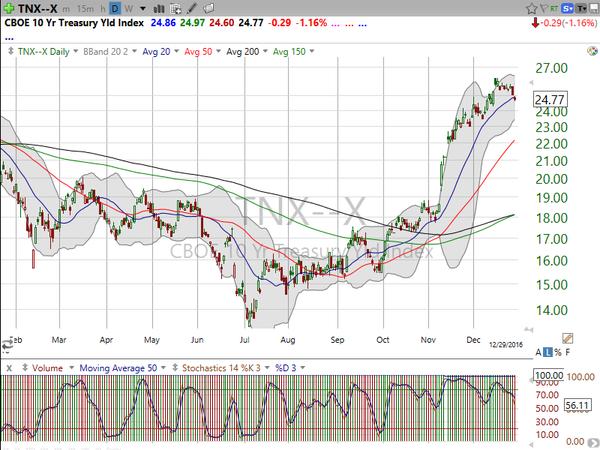Switch scale to Percent '%'
Screen dimensions: 600x450
pos(558,352)
